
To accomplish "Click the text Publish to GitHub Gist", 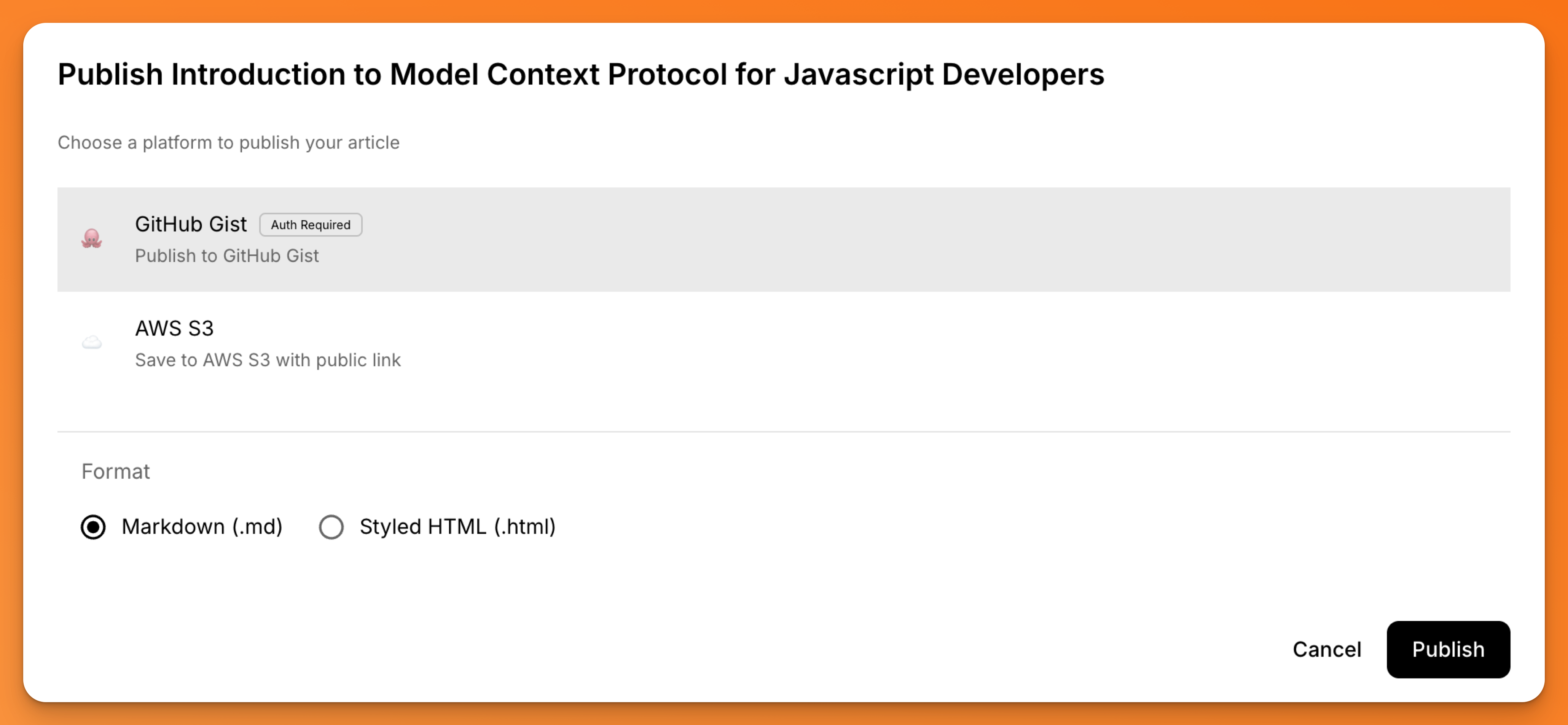I will (227, 256).
